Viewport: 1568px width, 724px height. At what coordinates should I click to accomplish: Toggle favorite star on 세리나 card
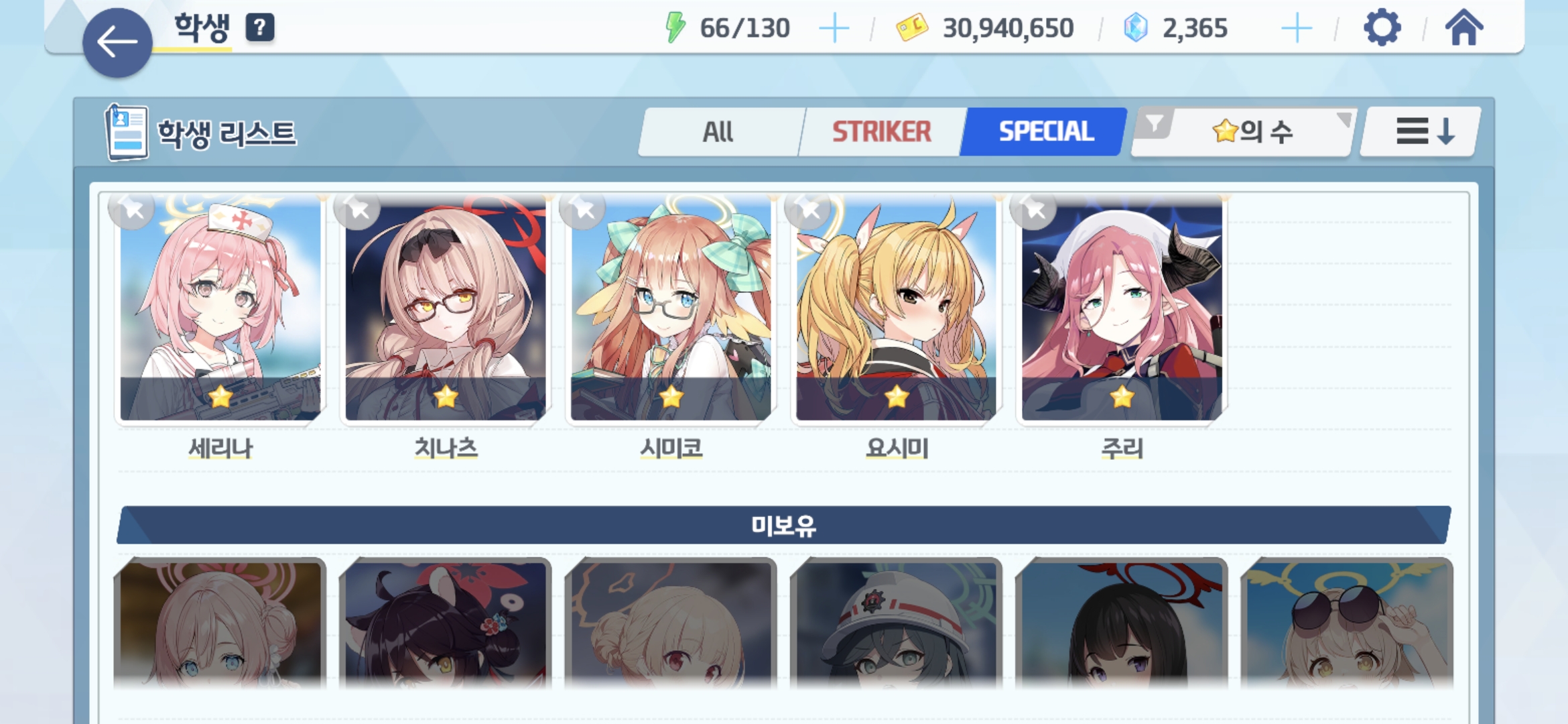tap(133, 210)
